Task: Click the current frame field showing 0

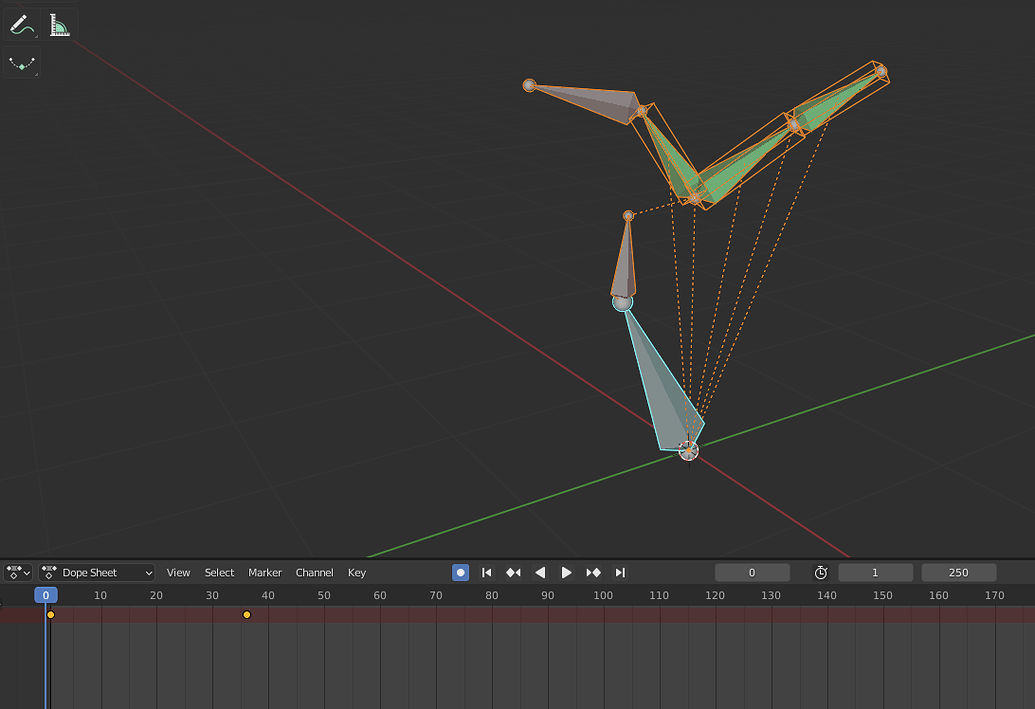Action: [x=752, y=572]
